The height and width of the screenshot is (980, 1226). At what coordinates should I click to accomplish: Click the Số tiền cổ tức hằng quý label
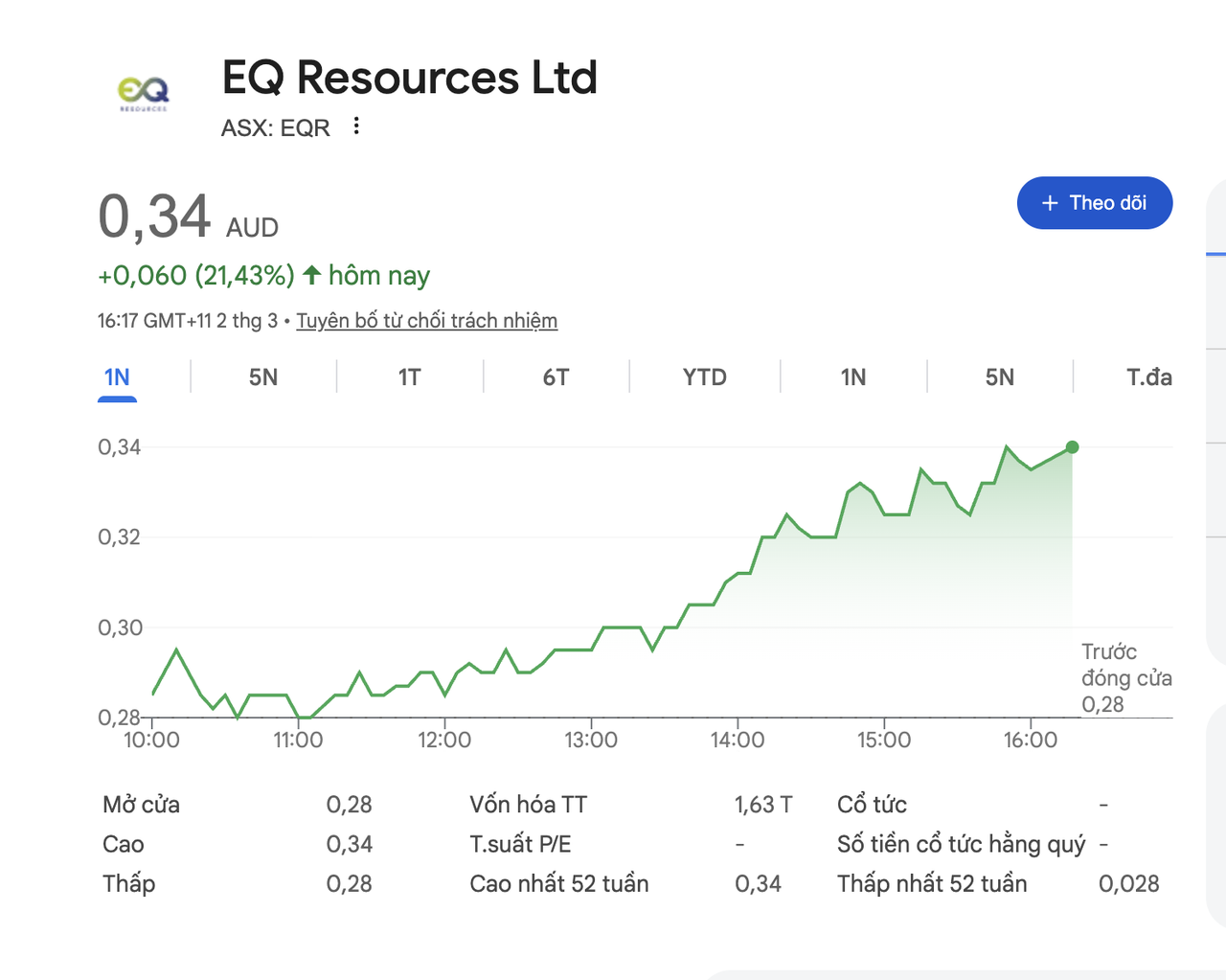[x=962, y=845]
